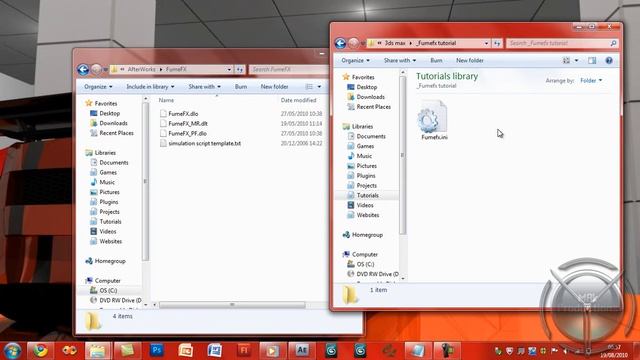640x360 pixels.
Task: Click the Search _Fumefx tutorial field
Action: click(562, 43)
